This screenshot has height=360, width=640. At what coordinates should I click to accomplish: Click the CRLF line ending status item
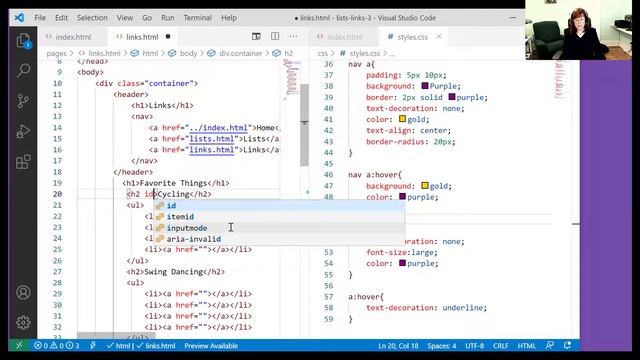coord(500,346)
